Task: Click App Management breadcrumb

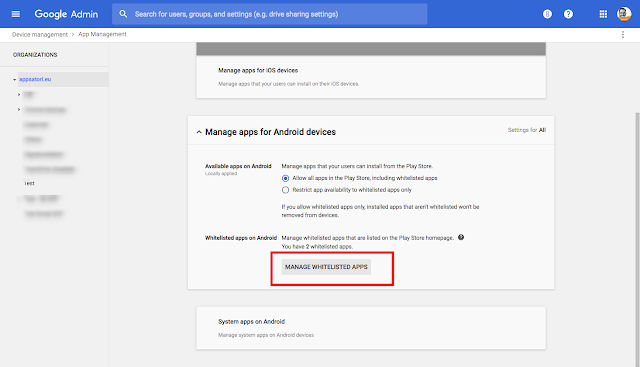Action: (102, 34)
